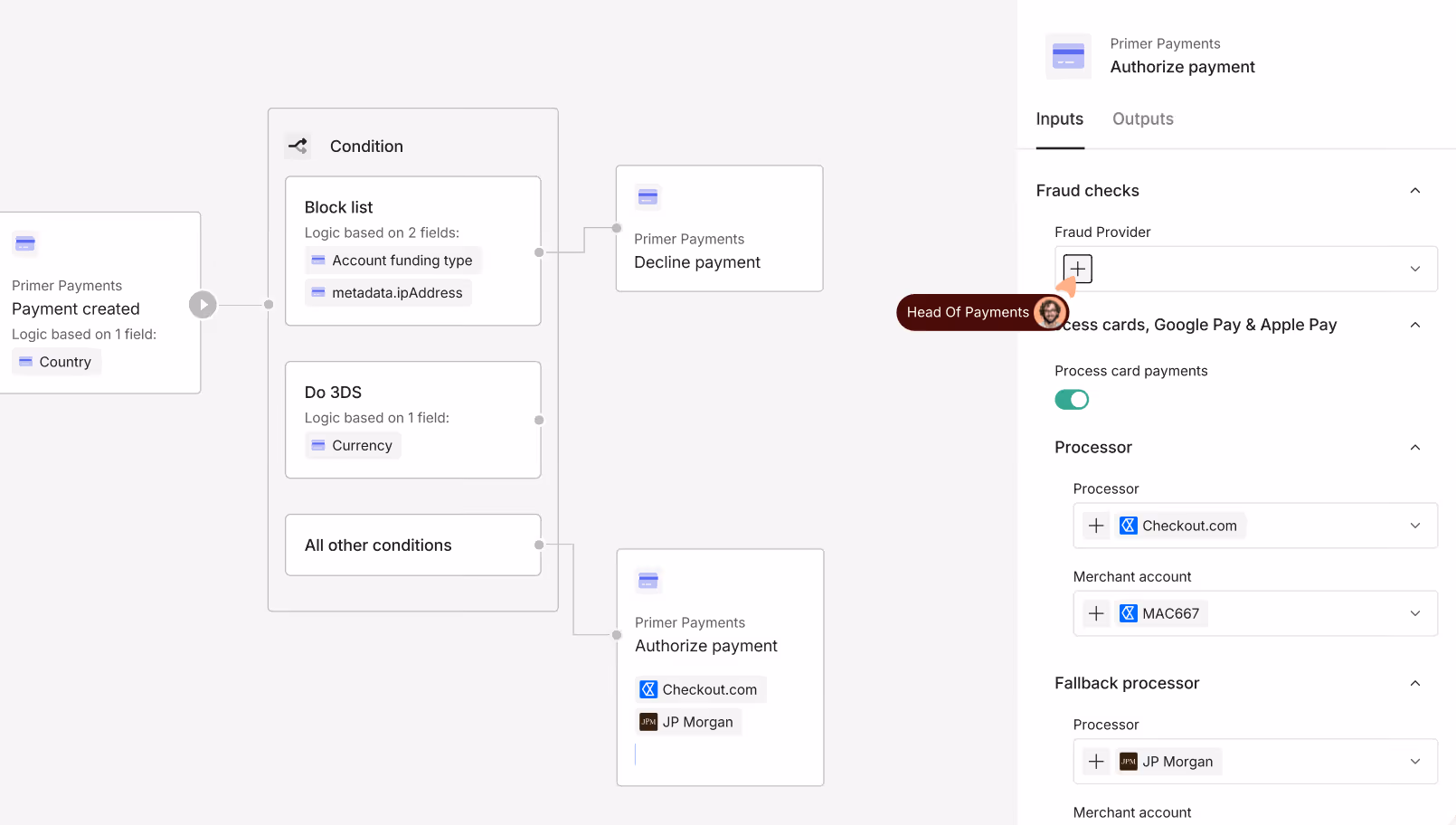Viewport: 1456px width, 825px height.
Task: Click the card icon in the Authorize payment panel header
Action: [x=1068, y=56]
